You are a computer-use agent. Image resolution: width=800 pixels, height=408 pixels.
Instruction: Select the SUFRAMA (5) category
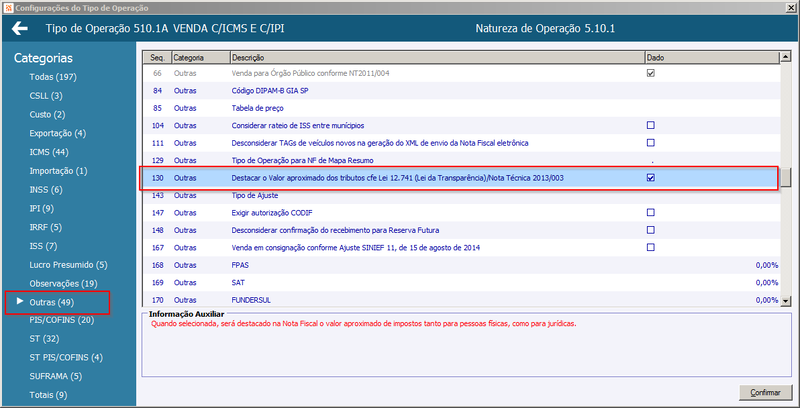click(56, 376)
